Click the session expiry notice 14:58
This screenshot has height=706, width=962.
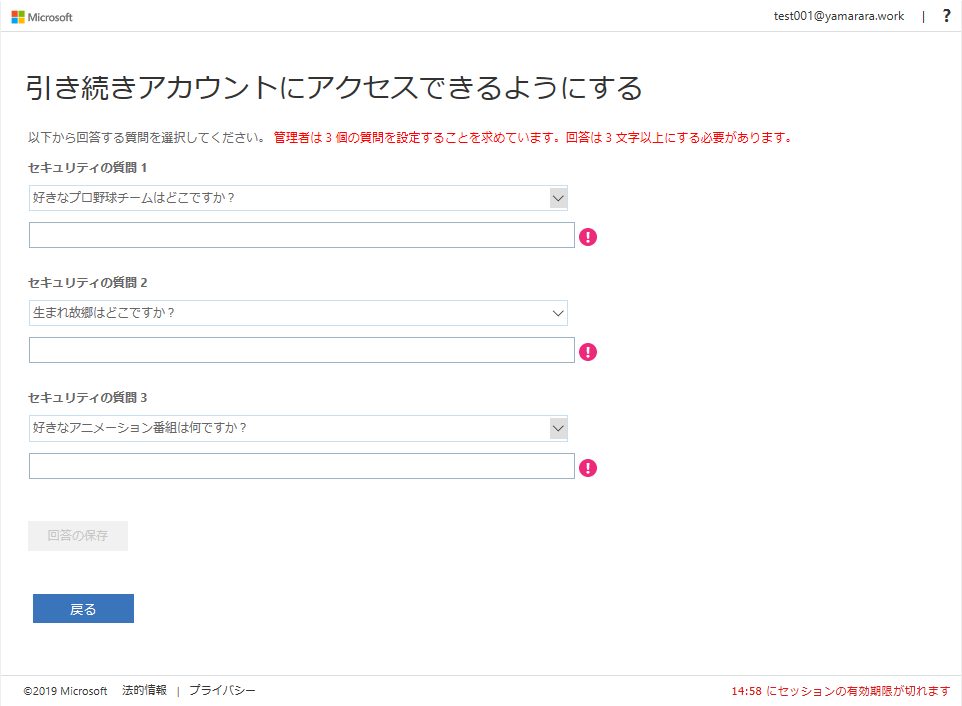[x=841, y=691]
